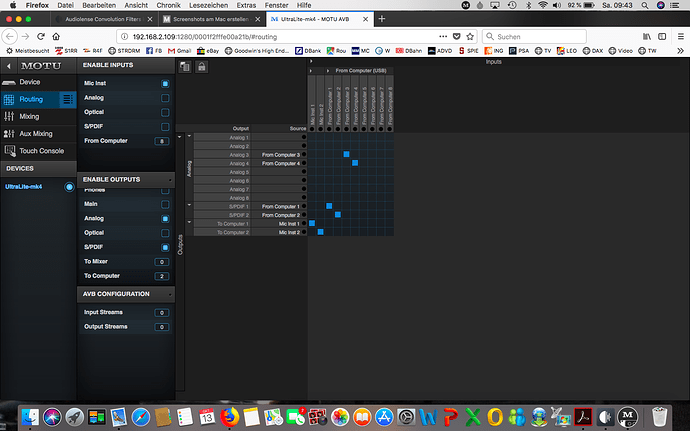Toggle the Analog 3 / From Computer 3 routing cell
This screenshot has width=690, height=431.
tap(346, 154)
